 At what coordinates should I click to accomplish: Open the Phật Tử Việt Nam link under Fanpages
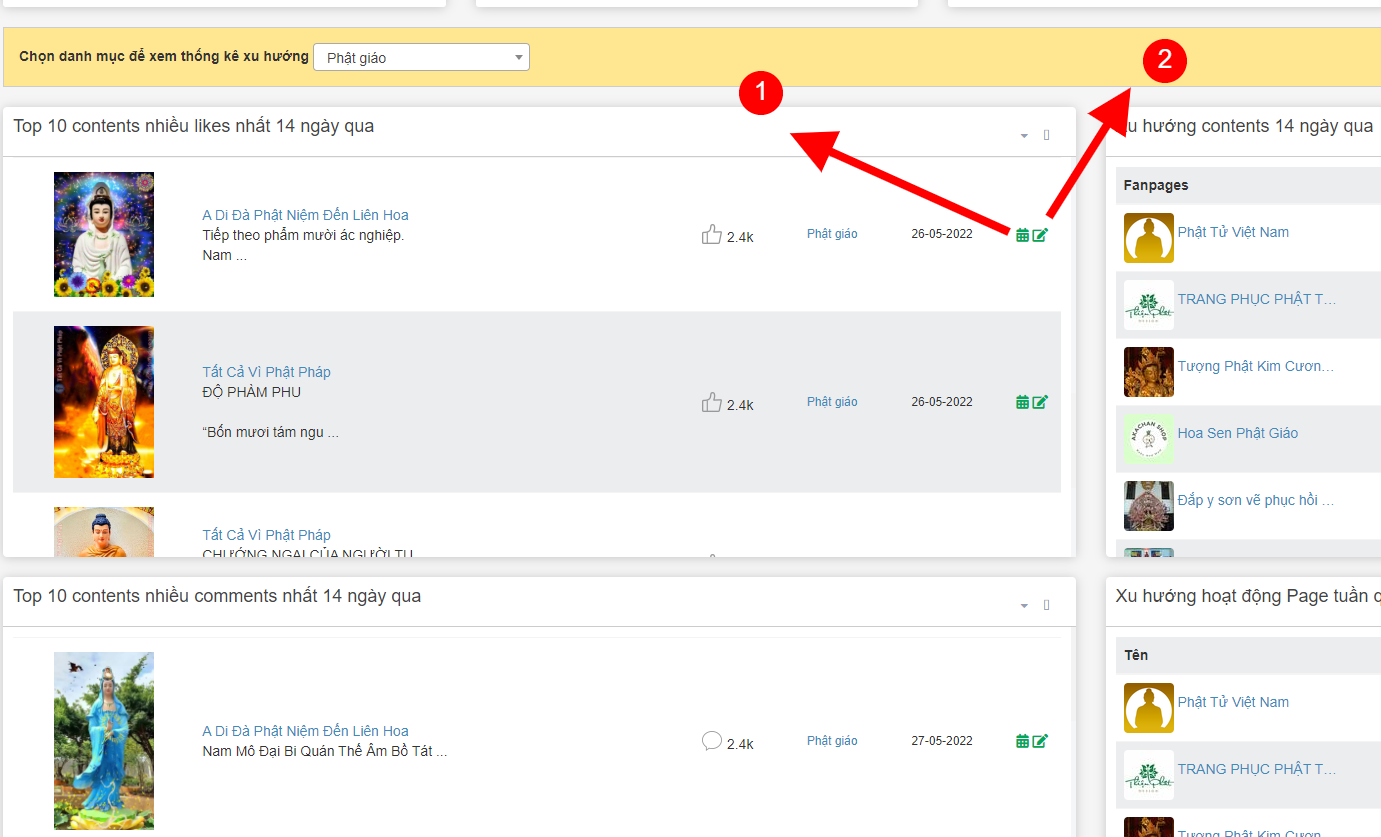(x=1233, y=232)
